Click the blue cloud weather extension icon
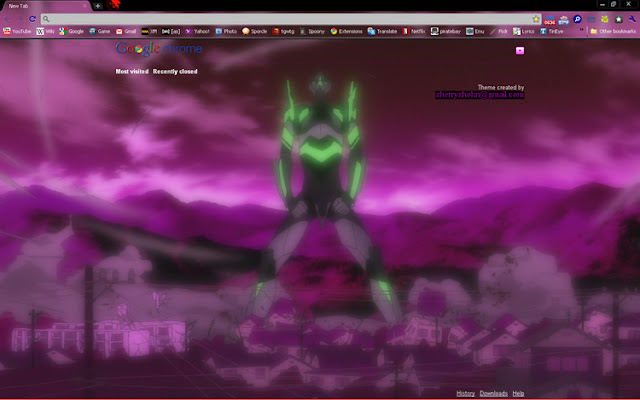This screenshot has width=640, height=400. click(564, 19)
